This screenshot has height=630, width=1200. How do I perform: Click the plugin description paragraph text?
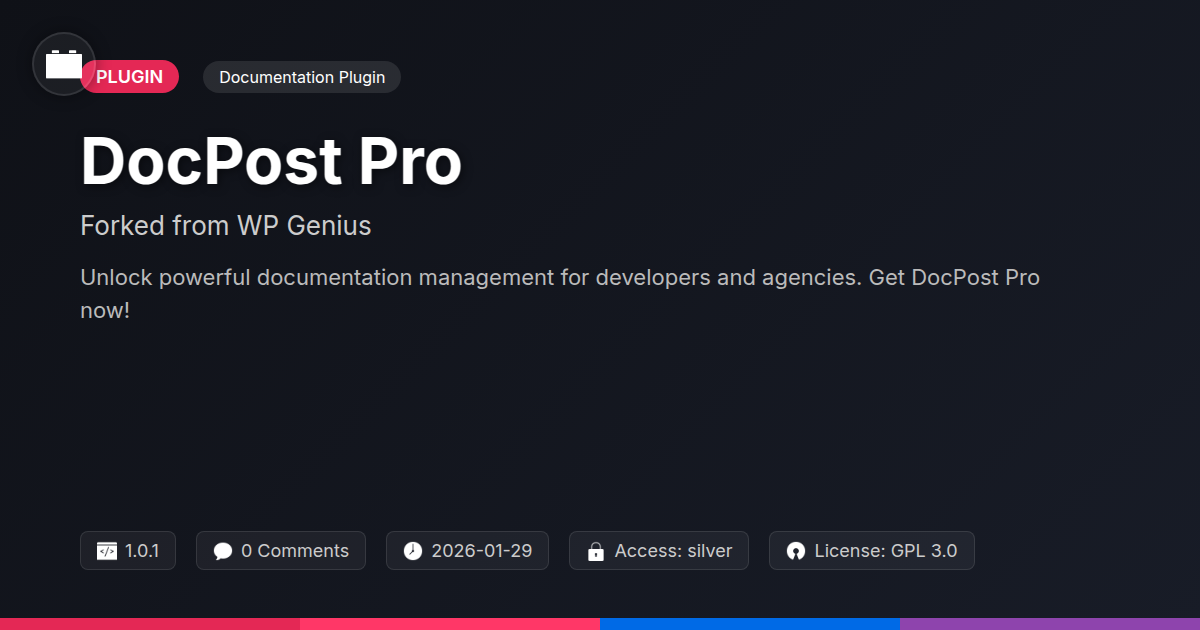coord(560,294)
